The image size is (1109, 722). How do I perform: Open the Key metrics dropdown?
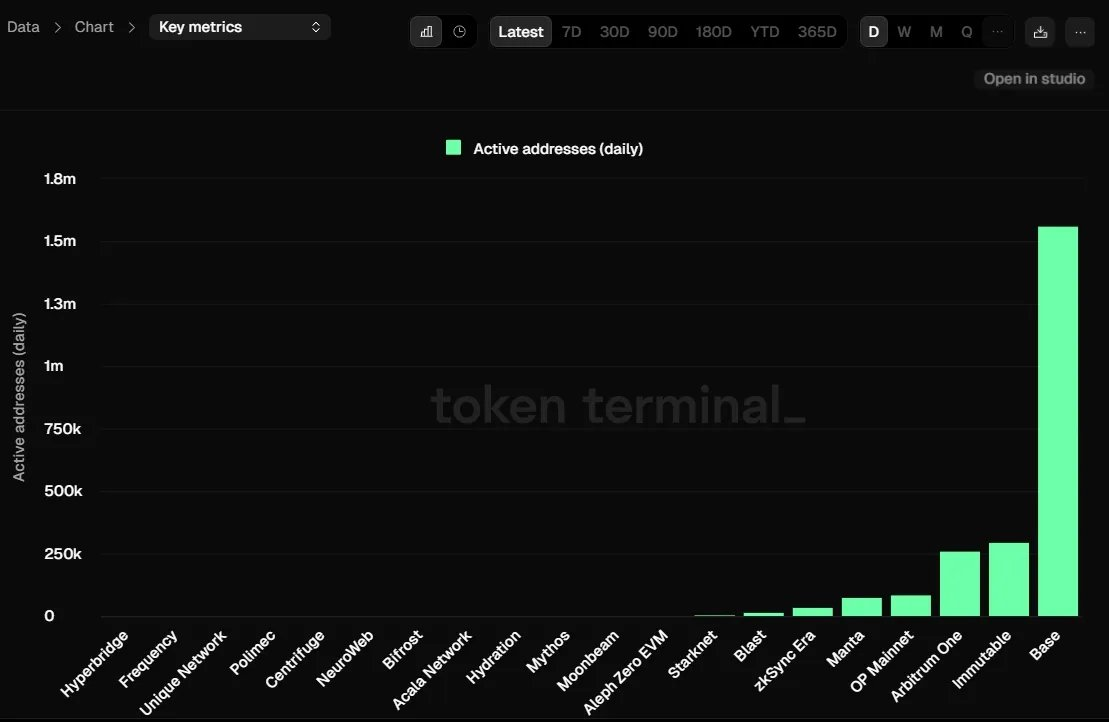pyautogui.click(x=240, y=27)
